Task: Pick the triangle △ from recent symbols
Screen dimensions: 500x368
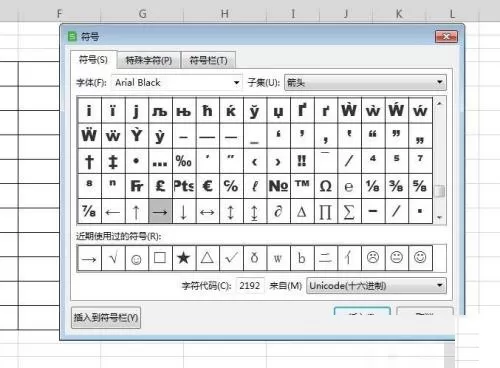Action: tap(208, 258)
